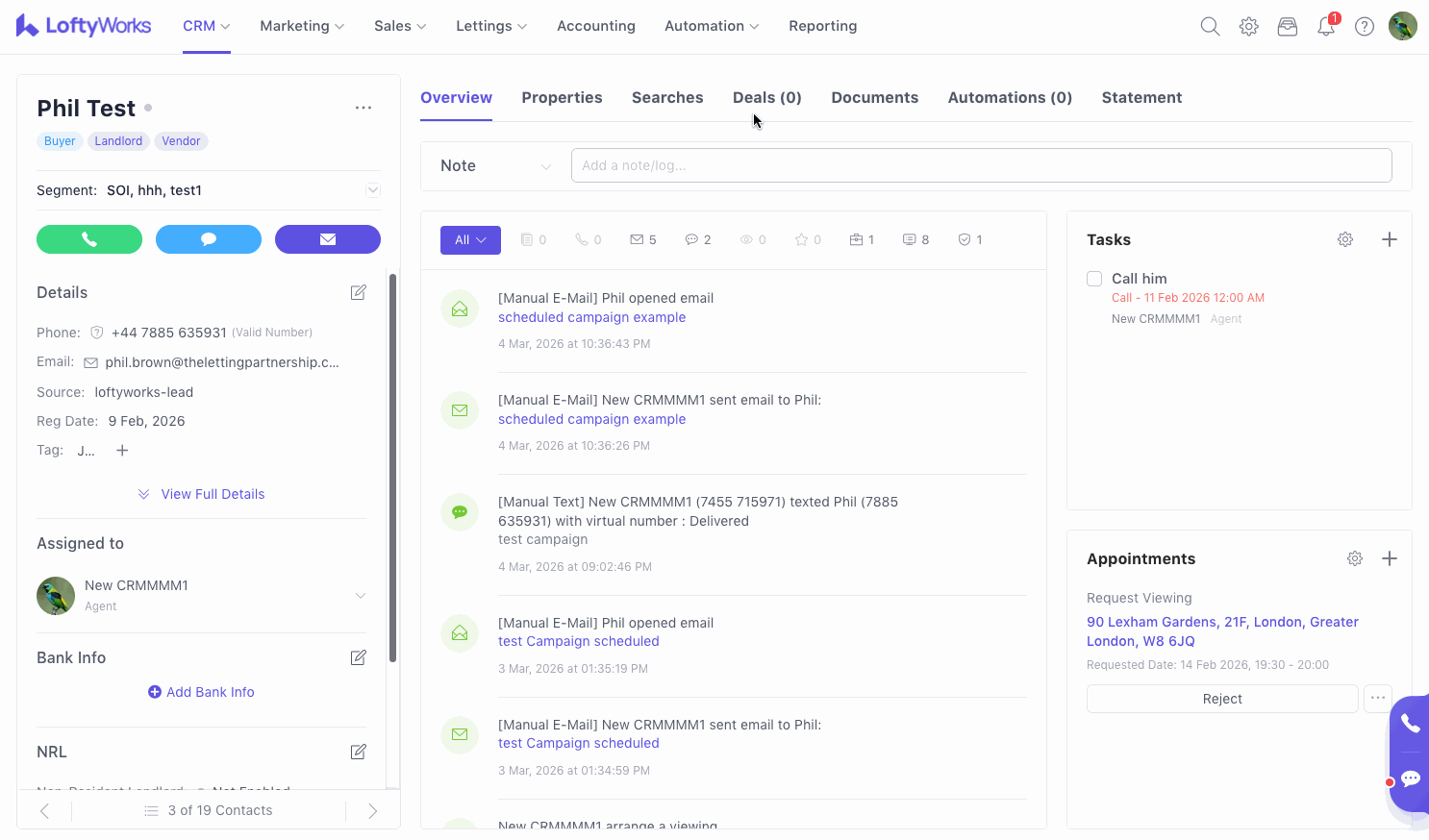Open Appointments settings gear
Screen dimensions: 1429x840
(1354, 559)
